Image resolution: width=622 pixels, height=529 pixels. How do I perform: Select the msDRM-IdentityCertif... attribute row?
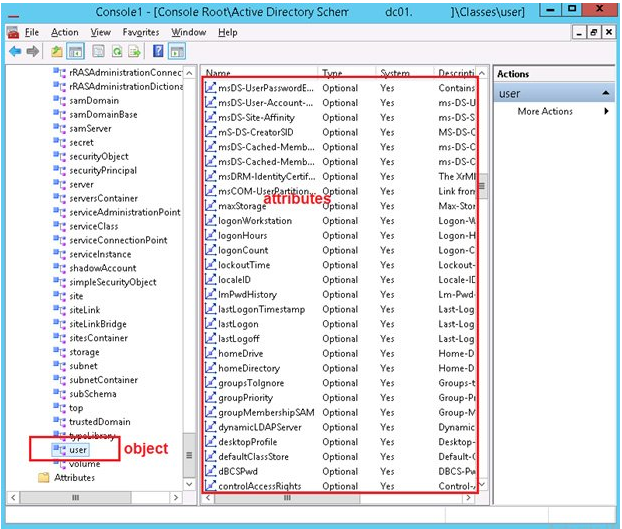(340, 176)
